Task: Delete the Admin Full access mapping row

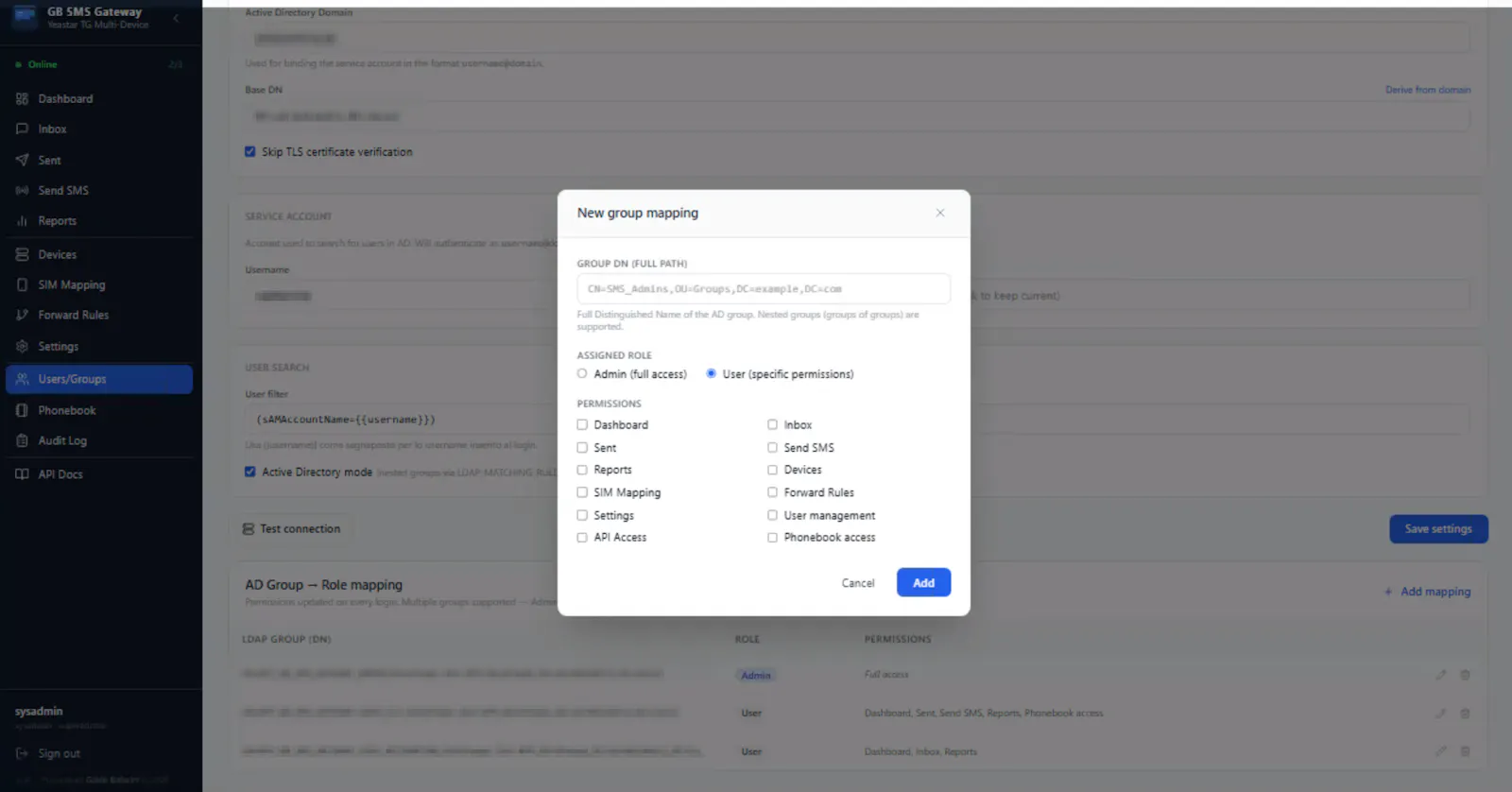Action: 1465,675
